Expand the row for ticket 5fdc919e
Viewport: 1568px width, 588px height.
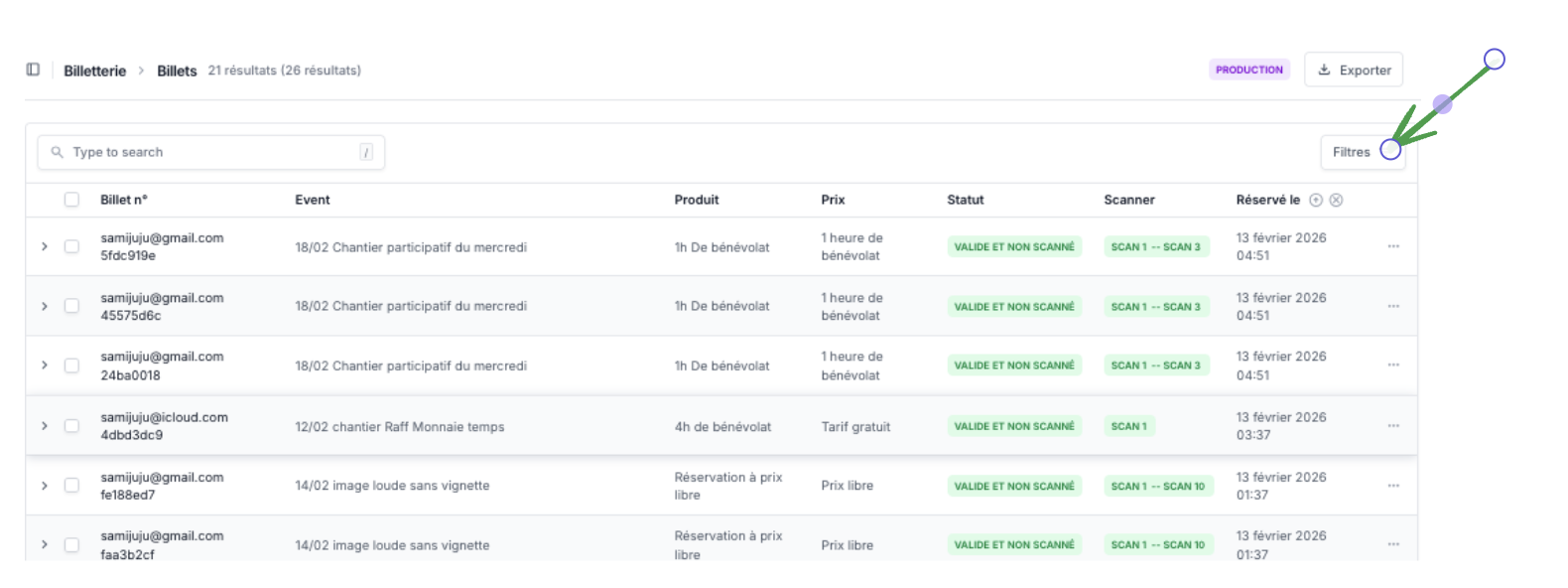pyautogui.click(x=44, y=246)
